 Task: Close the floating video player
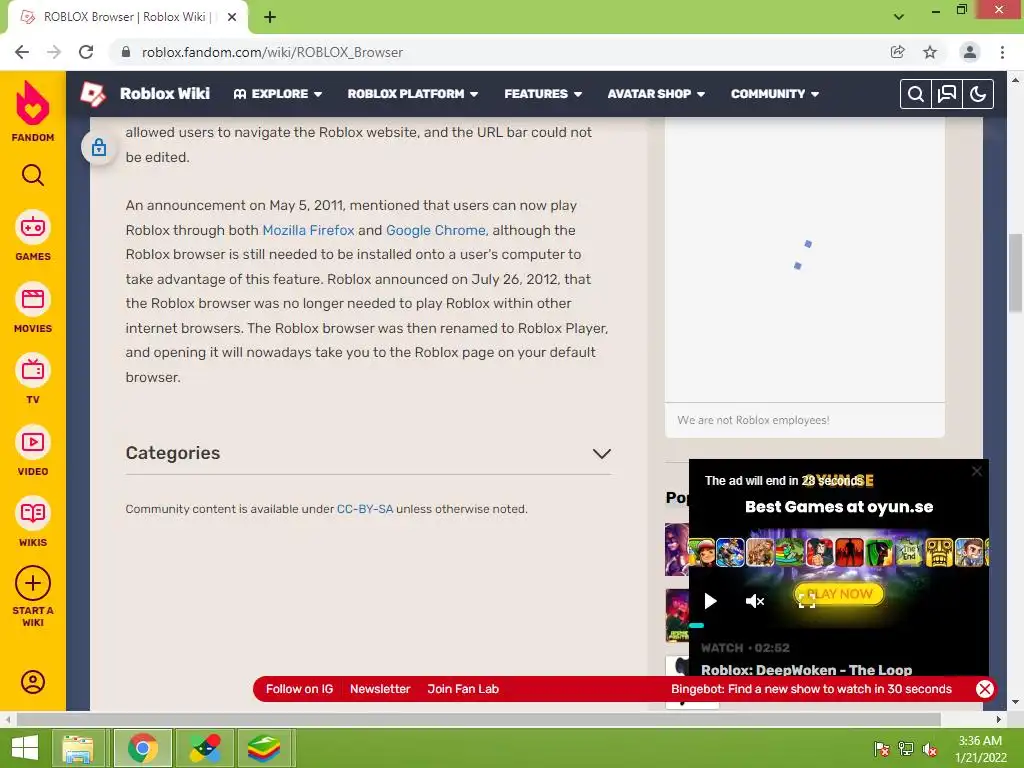click(976, 471)
